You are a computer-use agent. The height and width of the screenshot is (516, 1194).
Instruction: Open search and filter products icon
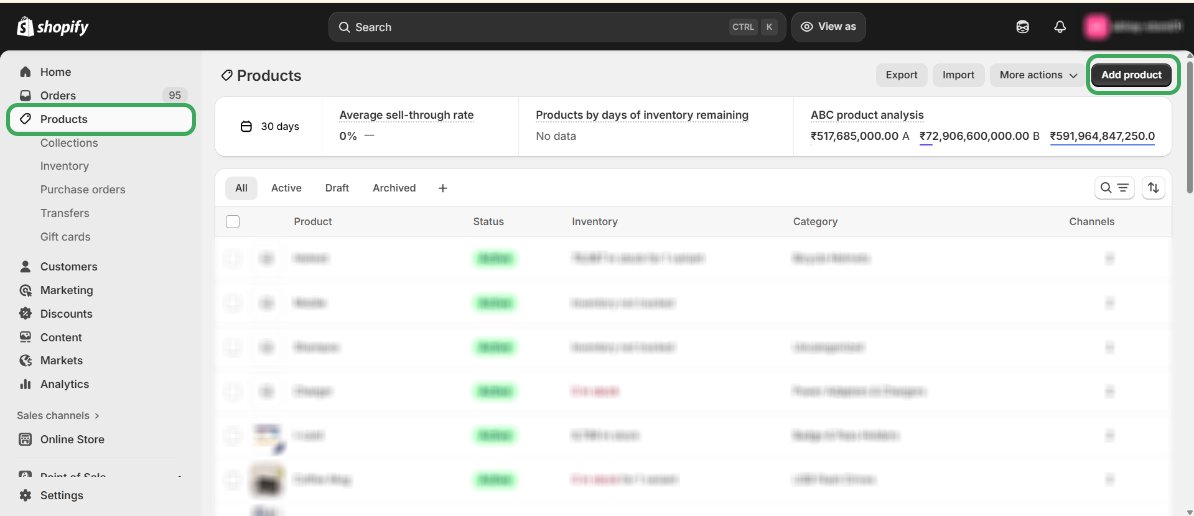pos(1114,188)
